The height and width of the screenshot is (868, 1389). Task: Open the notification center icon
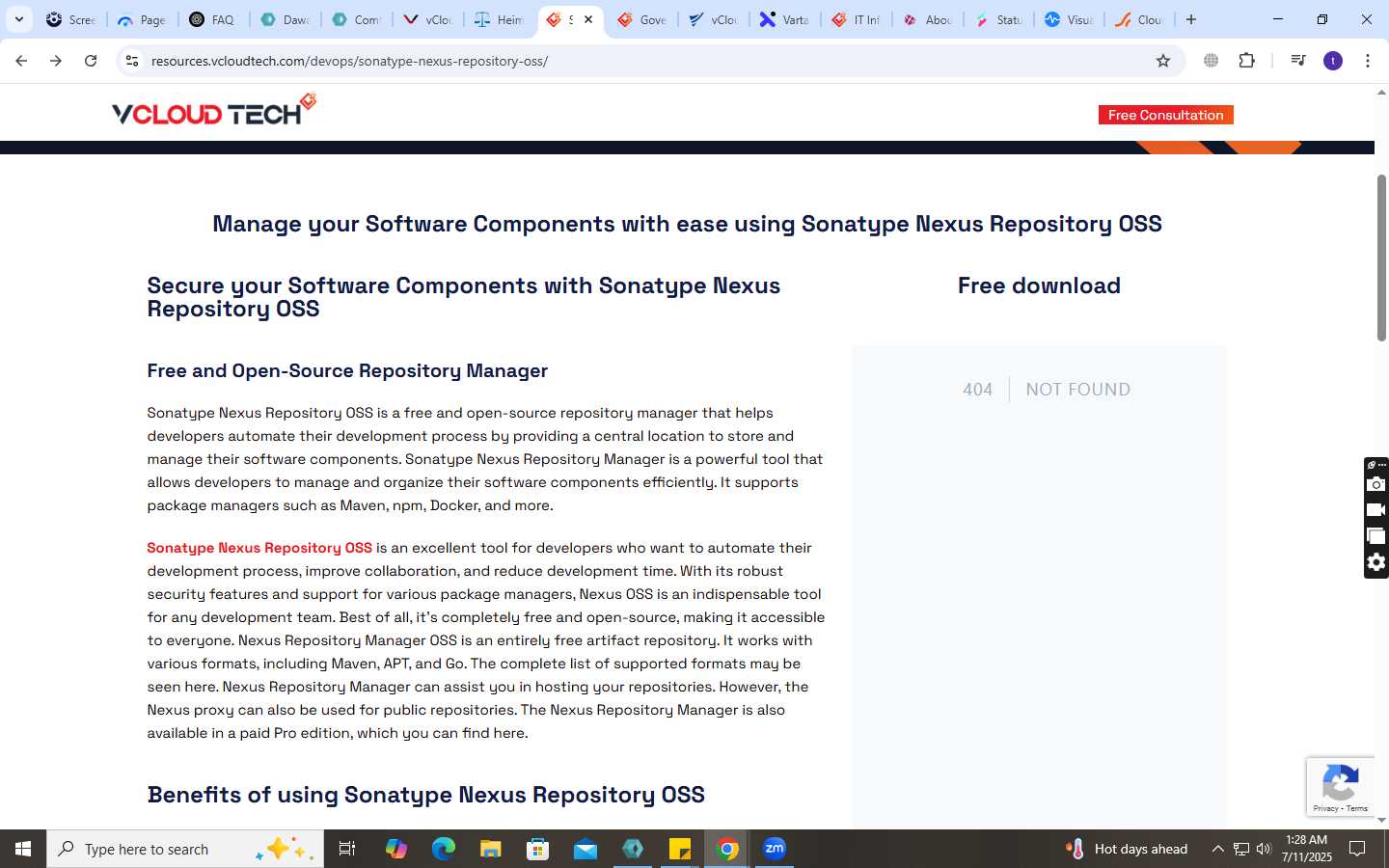pyautogui.click(x=1357, y=849)
